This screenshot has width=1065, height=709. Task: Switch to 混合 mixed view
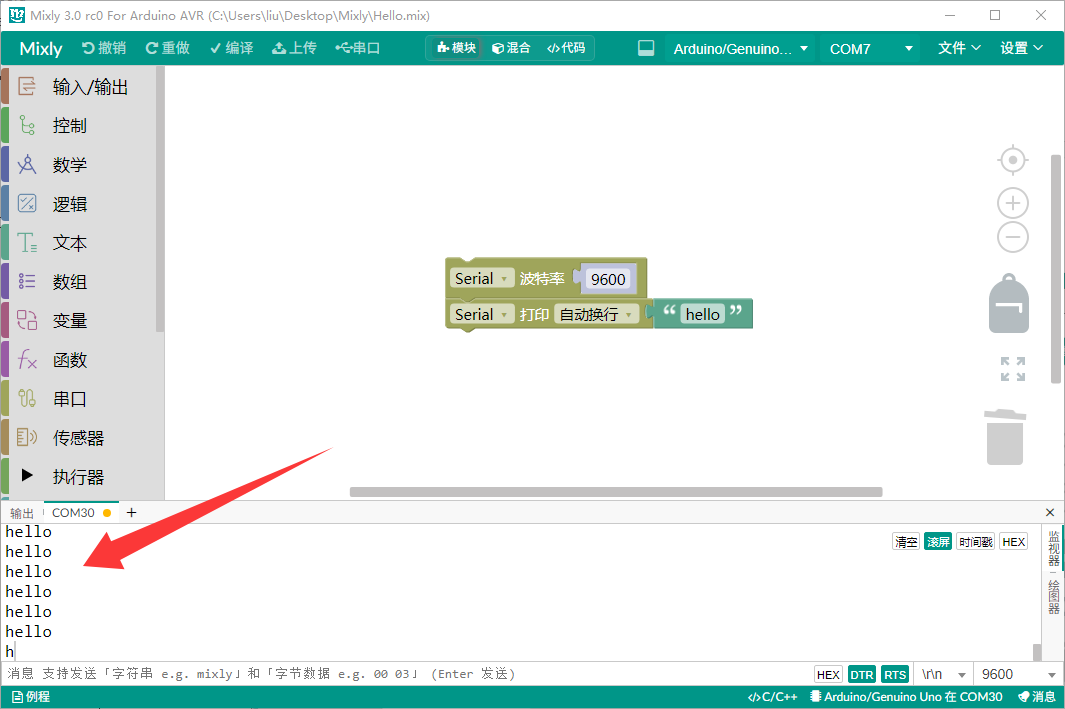[511, 48]
